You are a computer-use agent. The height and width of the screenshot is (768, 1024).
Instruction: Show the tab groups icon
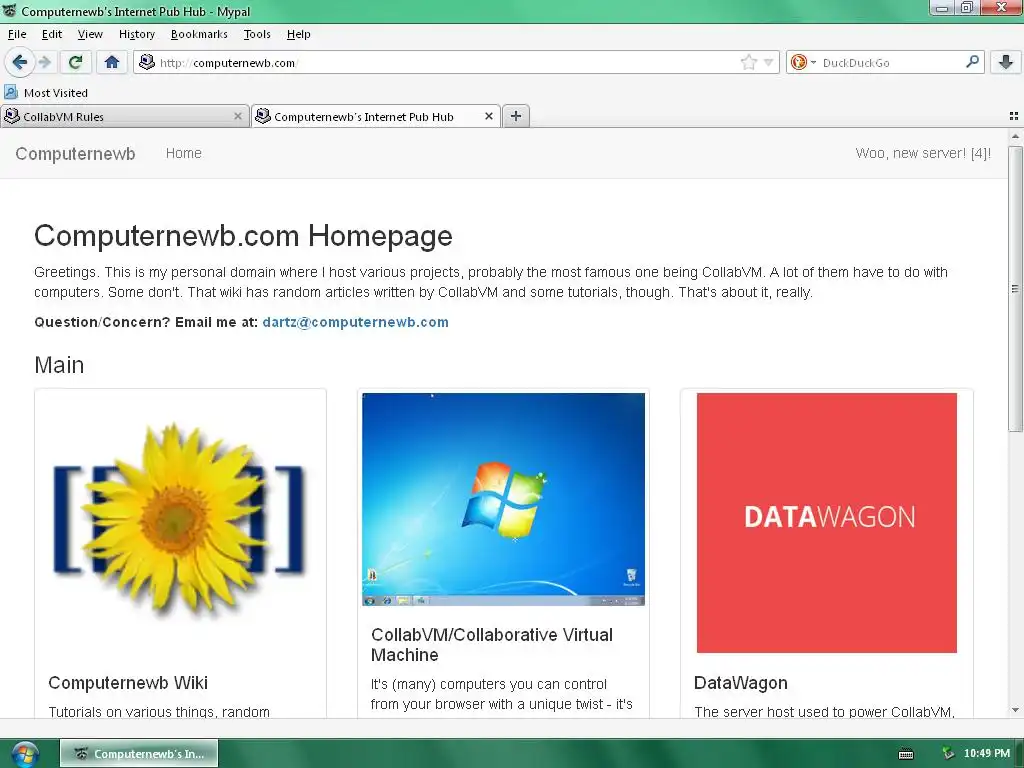[x=1014, y=116]
